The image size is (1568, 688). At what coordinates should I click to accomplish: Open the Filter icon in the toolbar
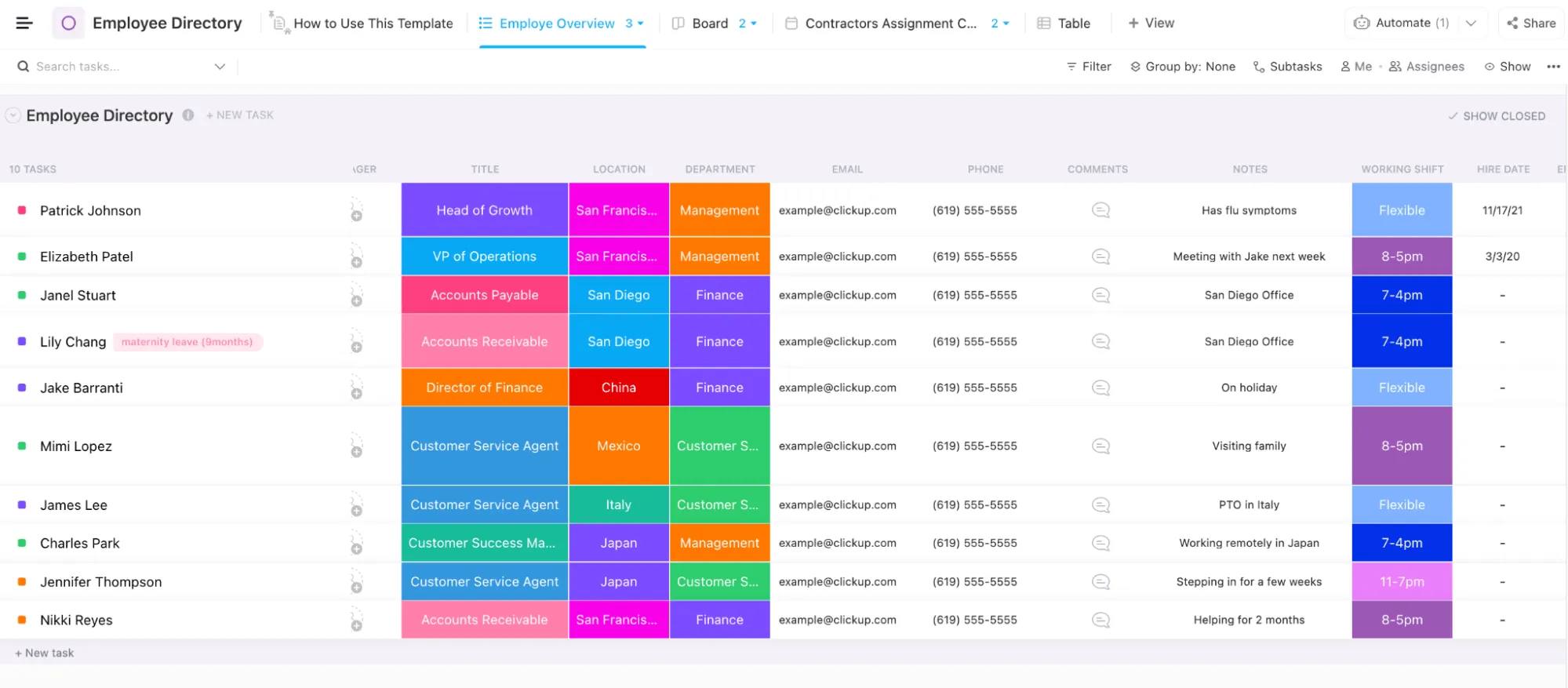coord(1071,67)
